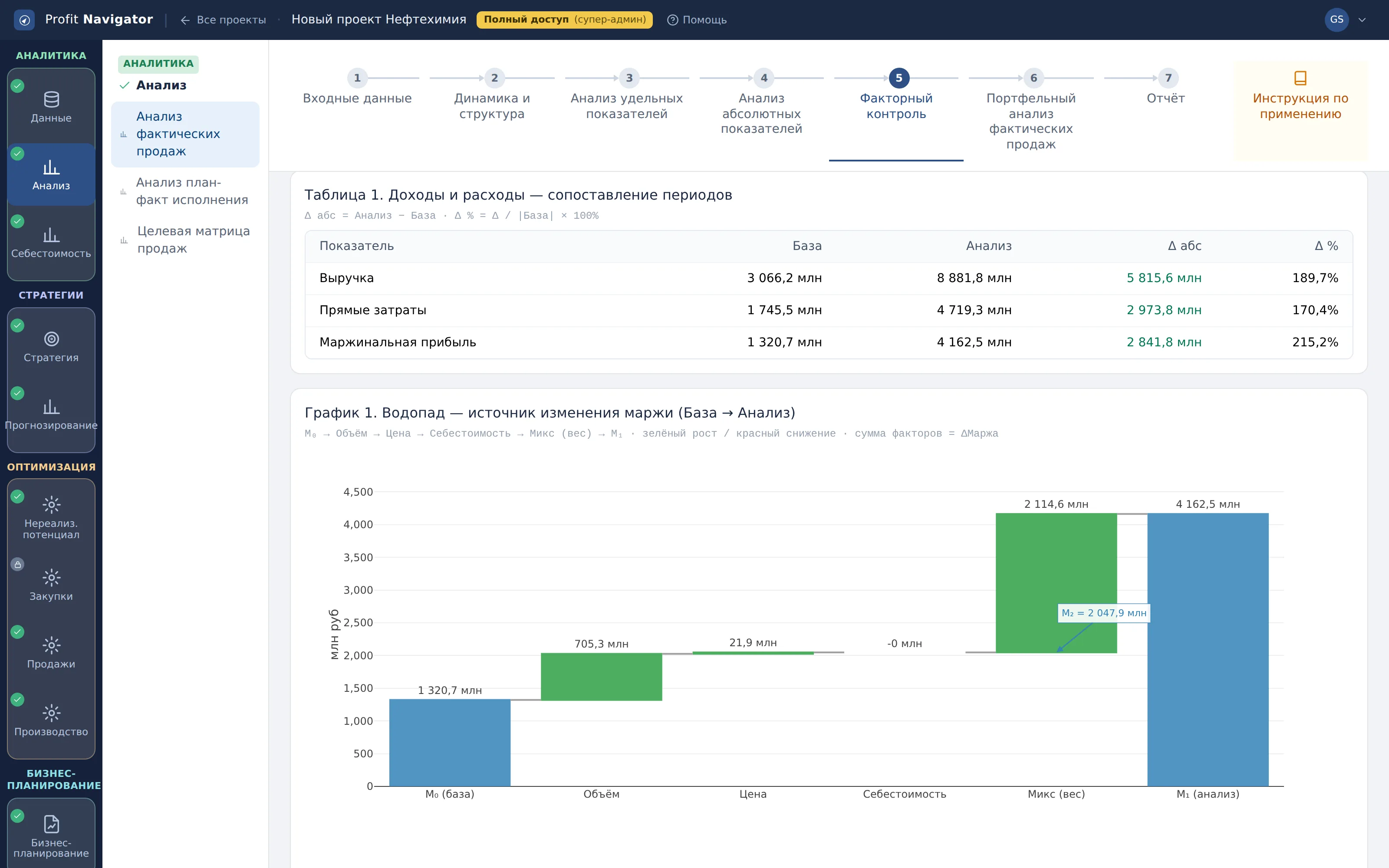The height and width of the screenshot is (868, 1389).
Task: Click the project title Новый проект Нефтехимия
Action: [x=379, y=20]
